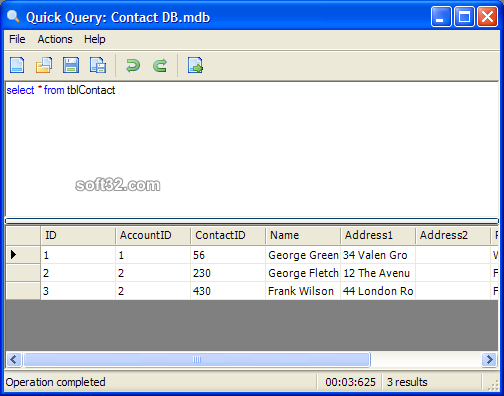This screenshot has height=396, width=504.
Task: Click the New query toolbar icon
Action: (x=17, y=65)
